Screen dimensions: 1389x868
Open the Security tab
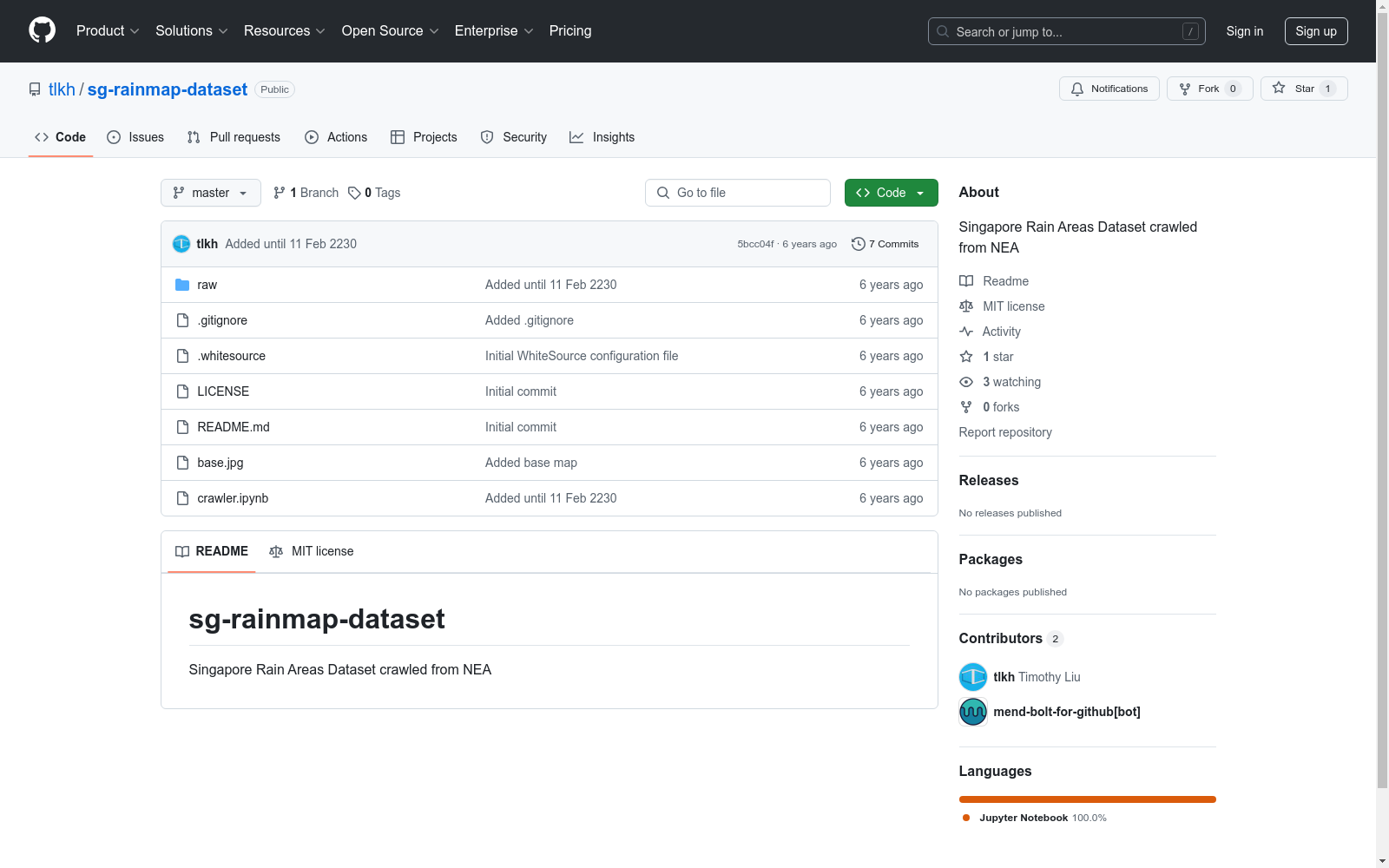click(x=514, y=137)
